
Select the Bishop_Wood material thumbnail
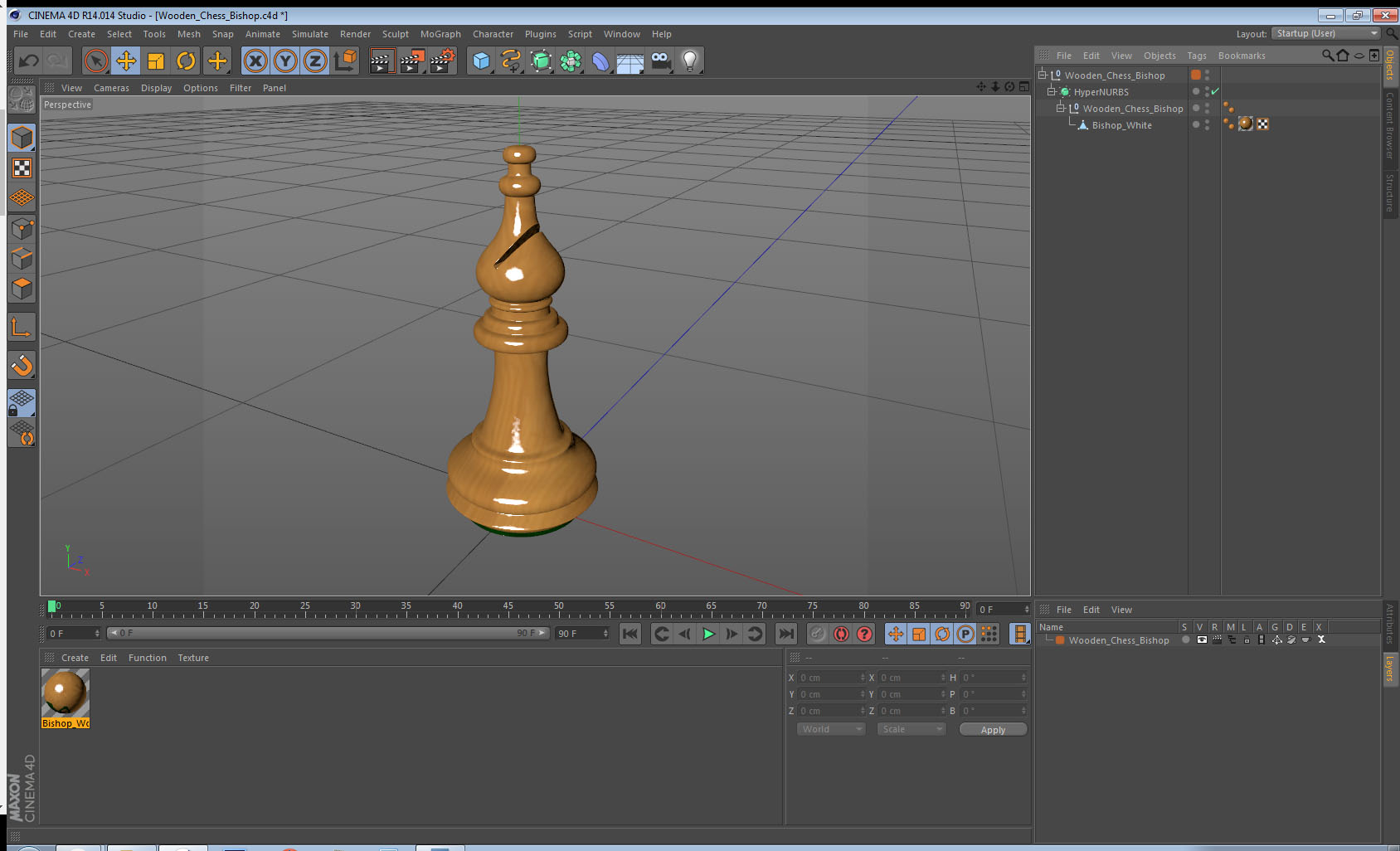coord(66,693)
